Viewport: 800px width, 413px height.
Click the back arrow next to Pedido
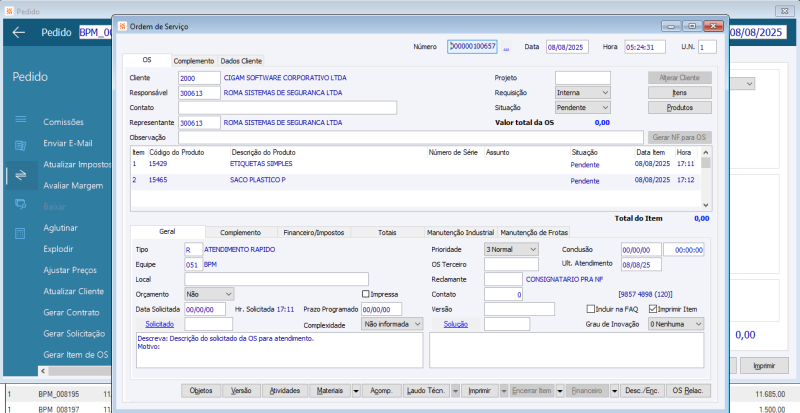[19, 33]
